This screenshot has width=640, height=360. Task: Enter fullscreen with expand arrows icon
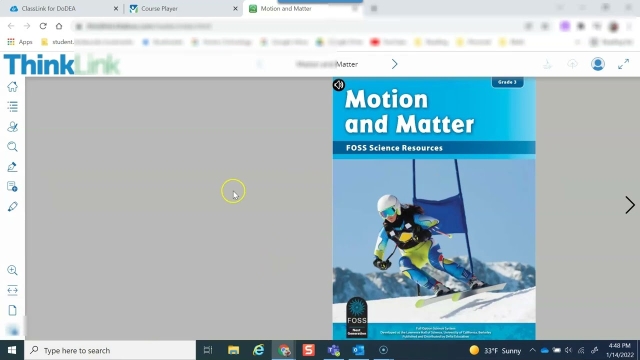[623, 64]
